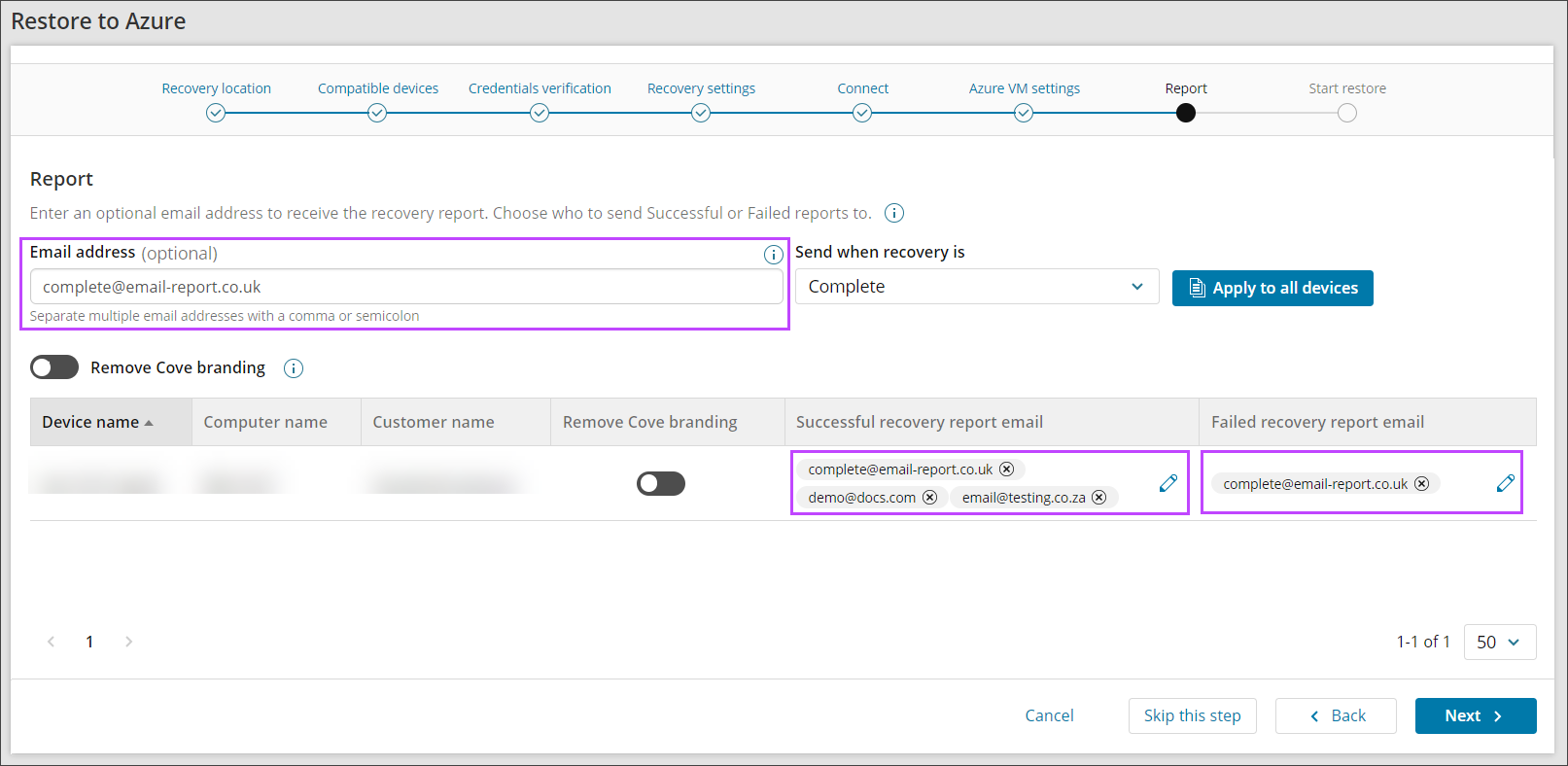Click Next to continue to restore
This screenshot has height=766, width=1568.
1475,715
